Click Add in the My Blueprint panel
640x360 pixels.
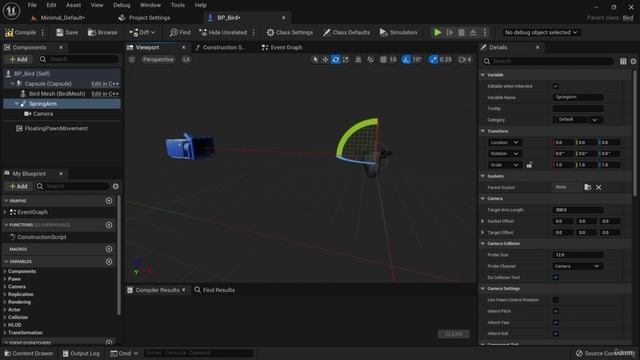[18, 187]
